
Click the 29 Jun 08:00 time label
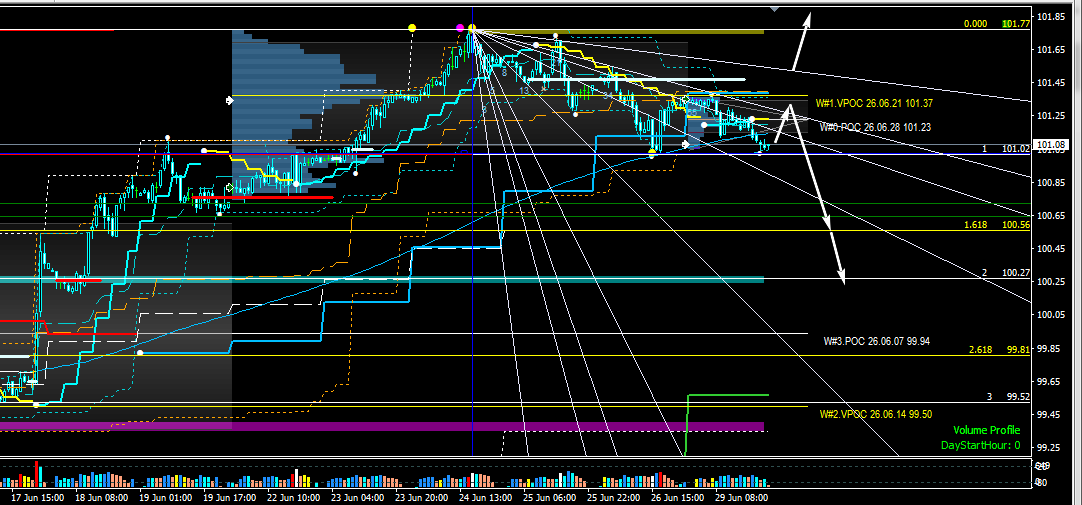click(x=740, y=497)
